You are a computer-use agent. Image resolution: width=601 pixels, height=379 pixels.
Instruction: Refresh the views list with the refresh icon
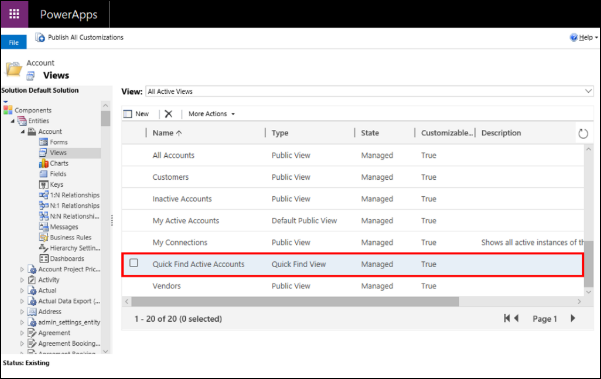(x=583, y=133)
